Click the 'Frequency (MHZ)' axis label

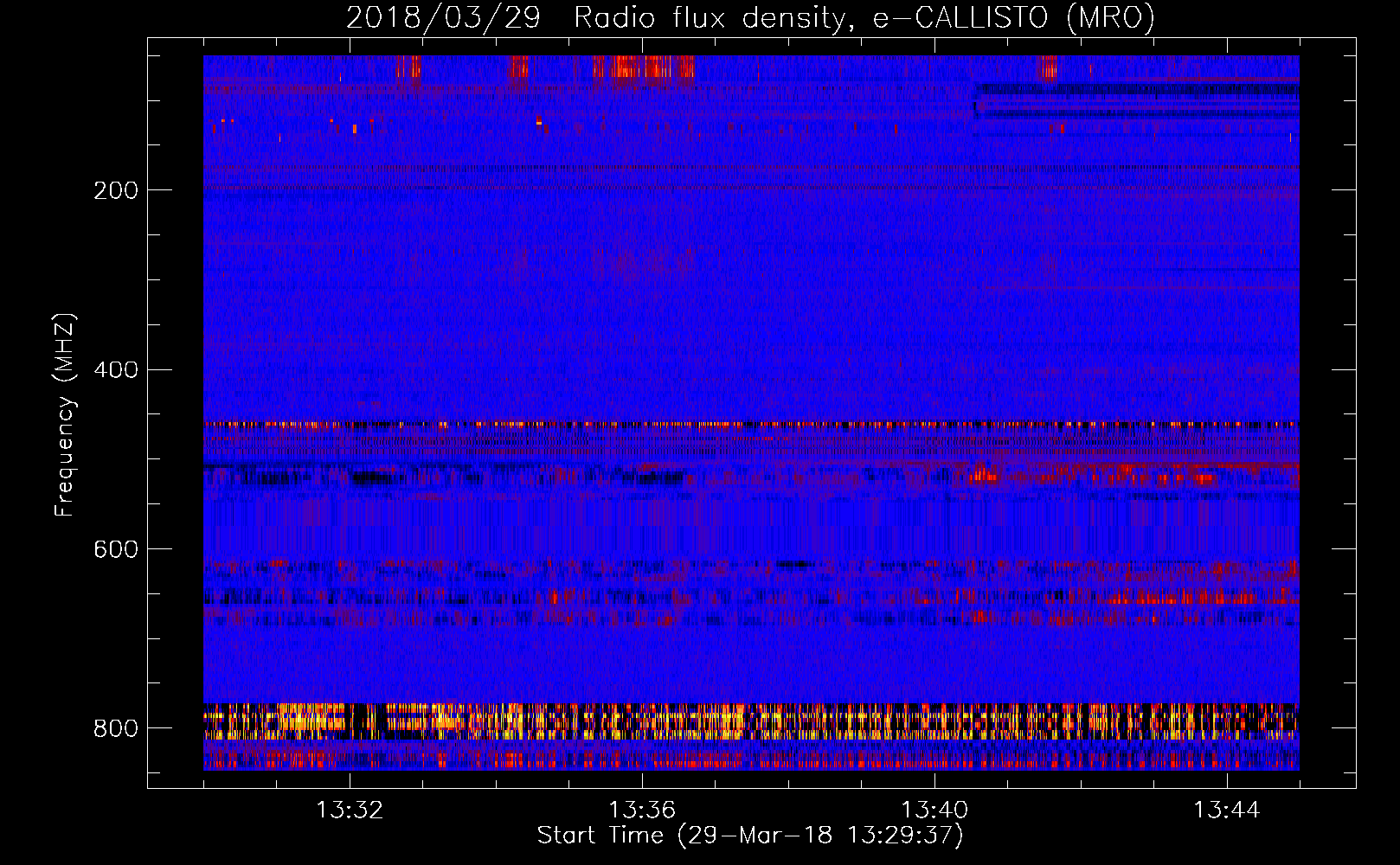tap(65, 415)
